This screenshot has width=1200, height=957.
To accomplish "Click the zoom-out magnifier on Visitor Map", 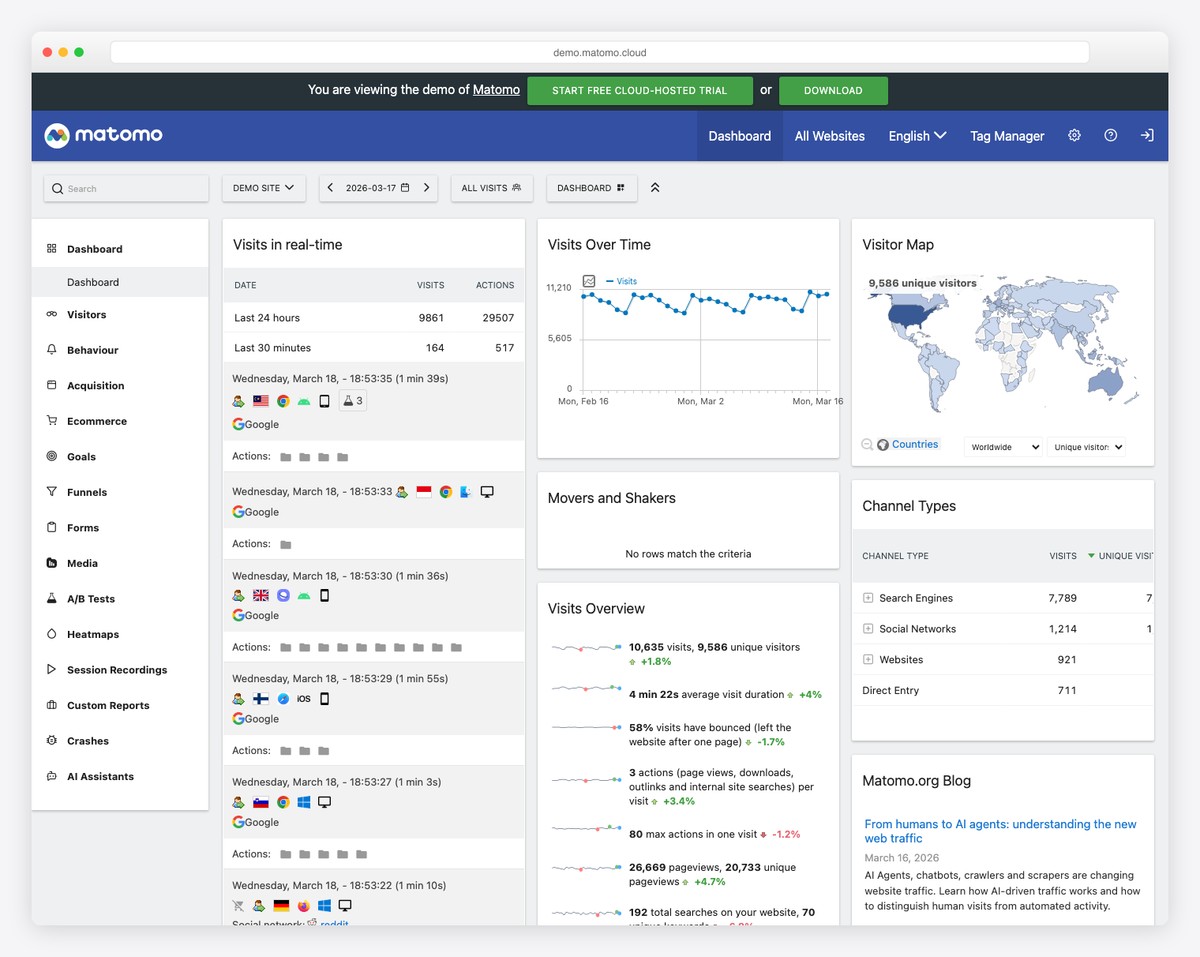I will (x=866, y=446).
